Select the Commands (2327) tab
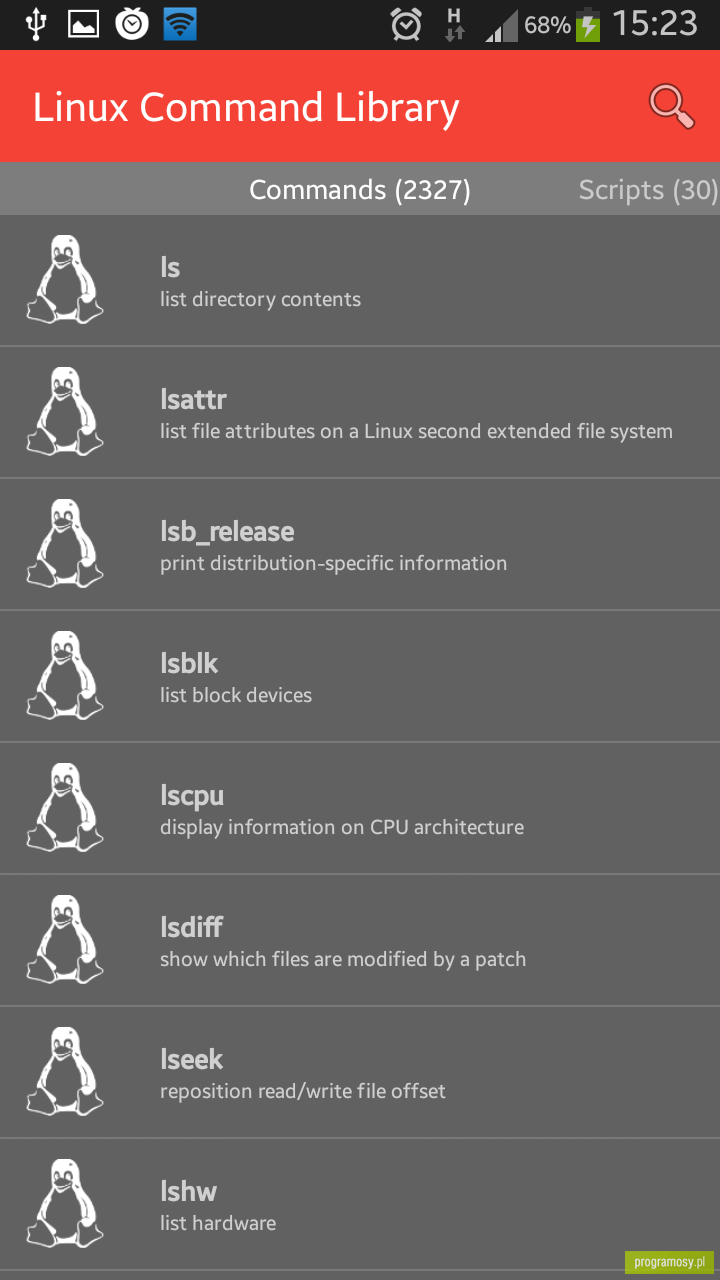 pos(360,190)
